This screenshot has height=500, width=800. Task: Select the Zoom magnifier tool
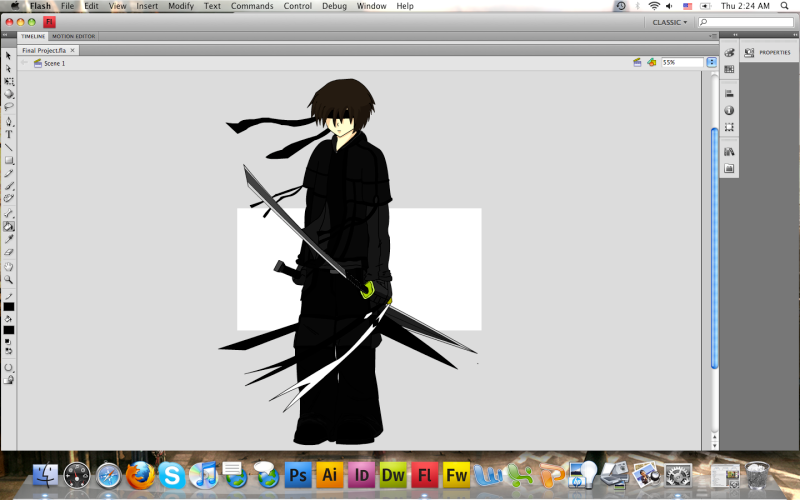(x=9, y=280)
